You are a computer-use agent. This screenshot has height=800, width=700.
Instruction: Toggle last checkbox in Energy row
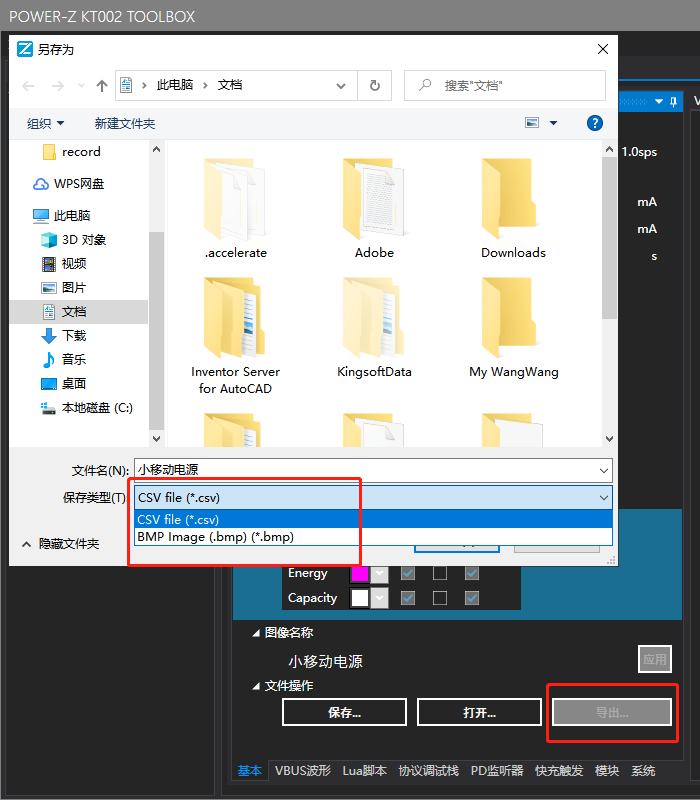click(x=472, y=573)
